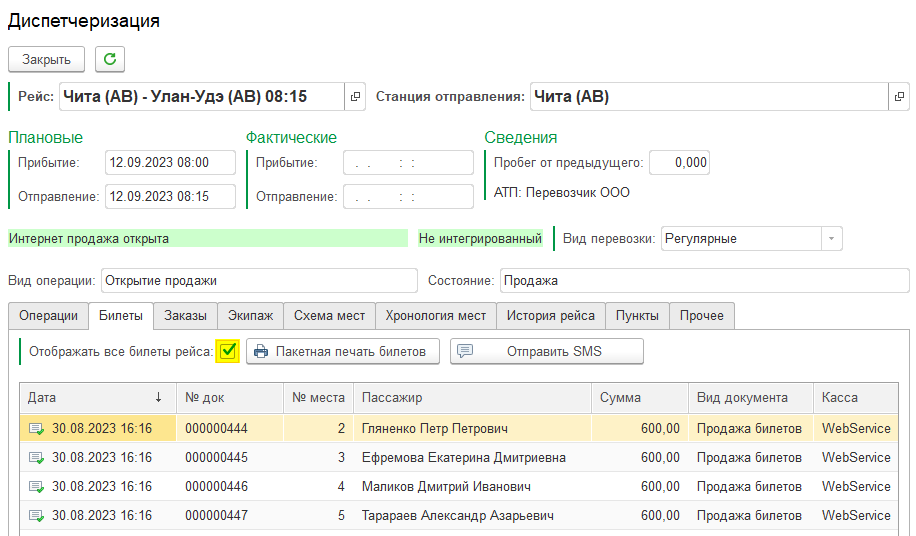This screenshot has width=916, height=536.
Task: Click the Пробег от предыдущего input field
Action: pos(679,163)
